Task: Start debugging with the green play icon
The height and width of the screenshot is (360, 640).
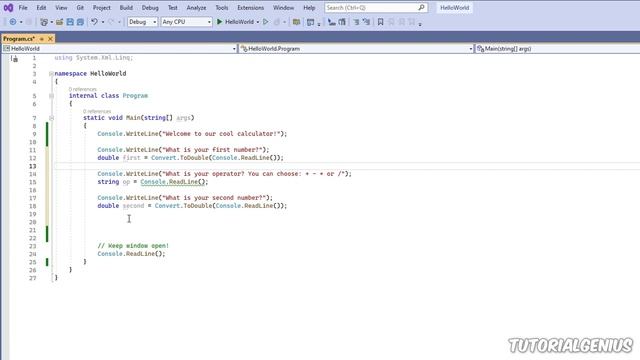Action: 220,22
